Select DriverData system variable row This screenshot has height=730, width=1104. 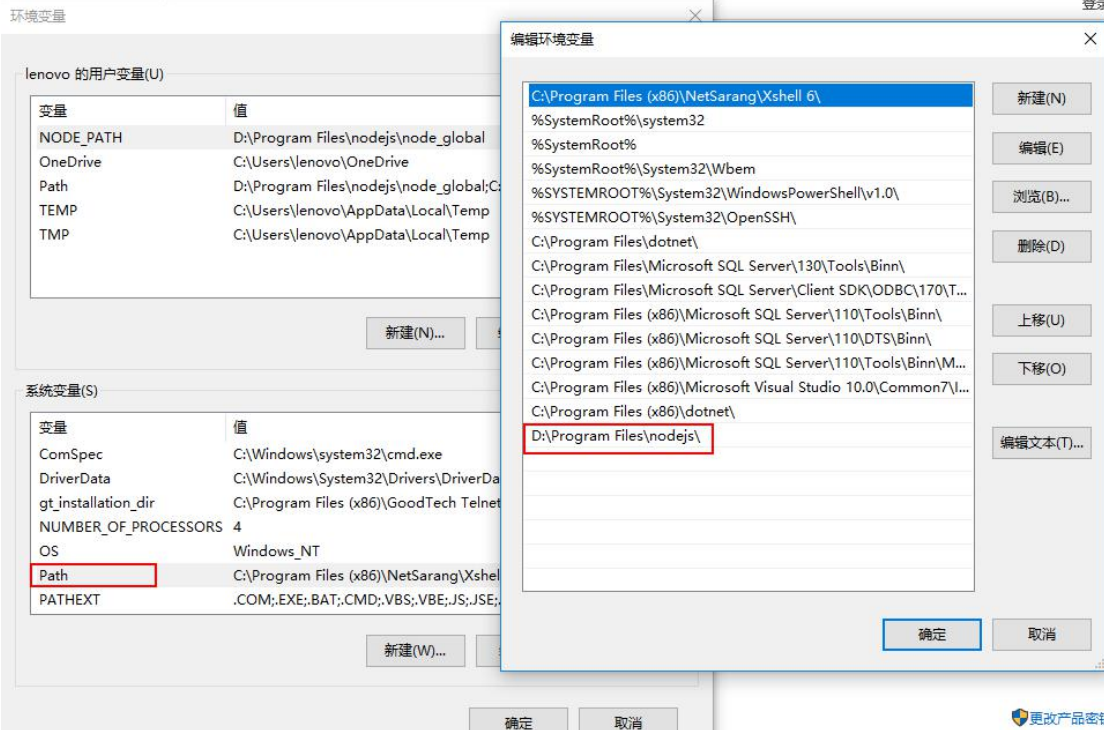(268, 479)
